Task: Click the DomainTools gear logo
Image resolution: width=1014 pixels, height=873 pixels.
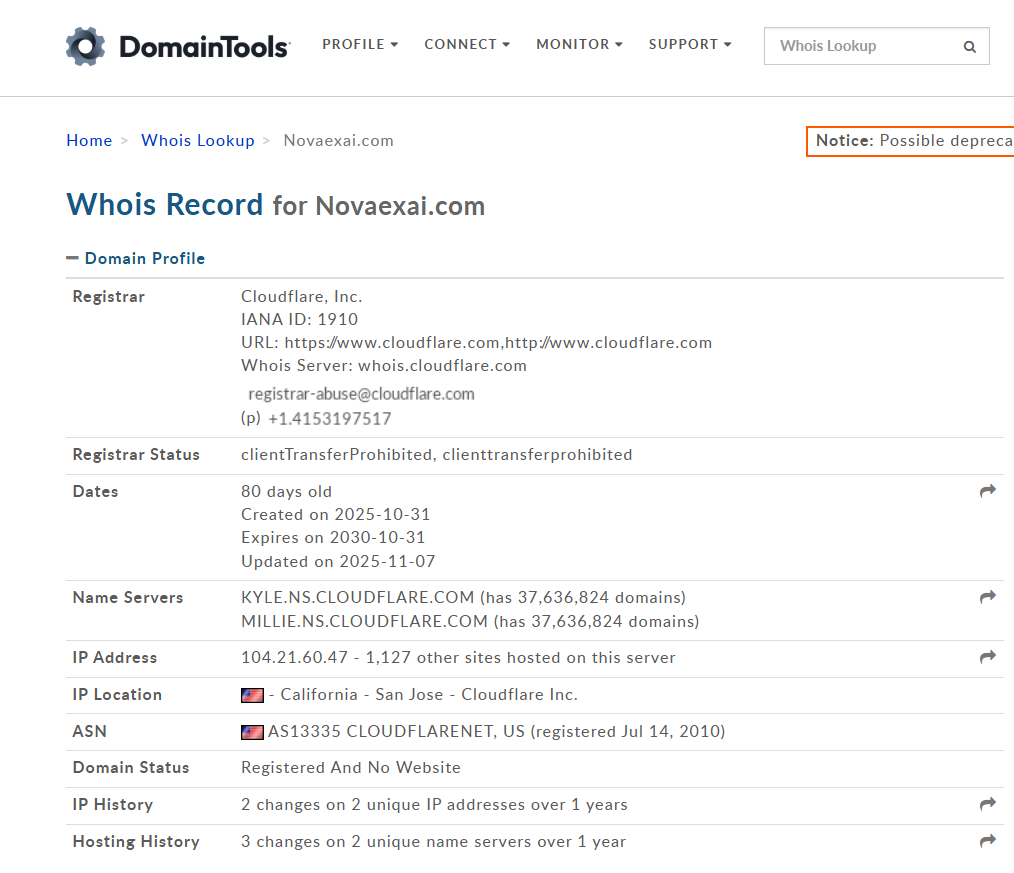Action: (85, 46)
